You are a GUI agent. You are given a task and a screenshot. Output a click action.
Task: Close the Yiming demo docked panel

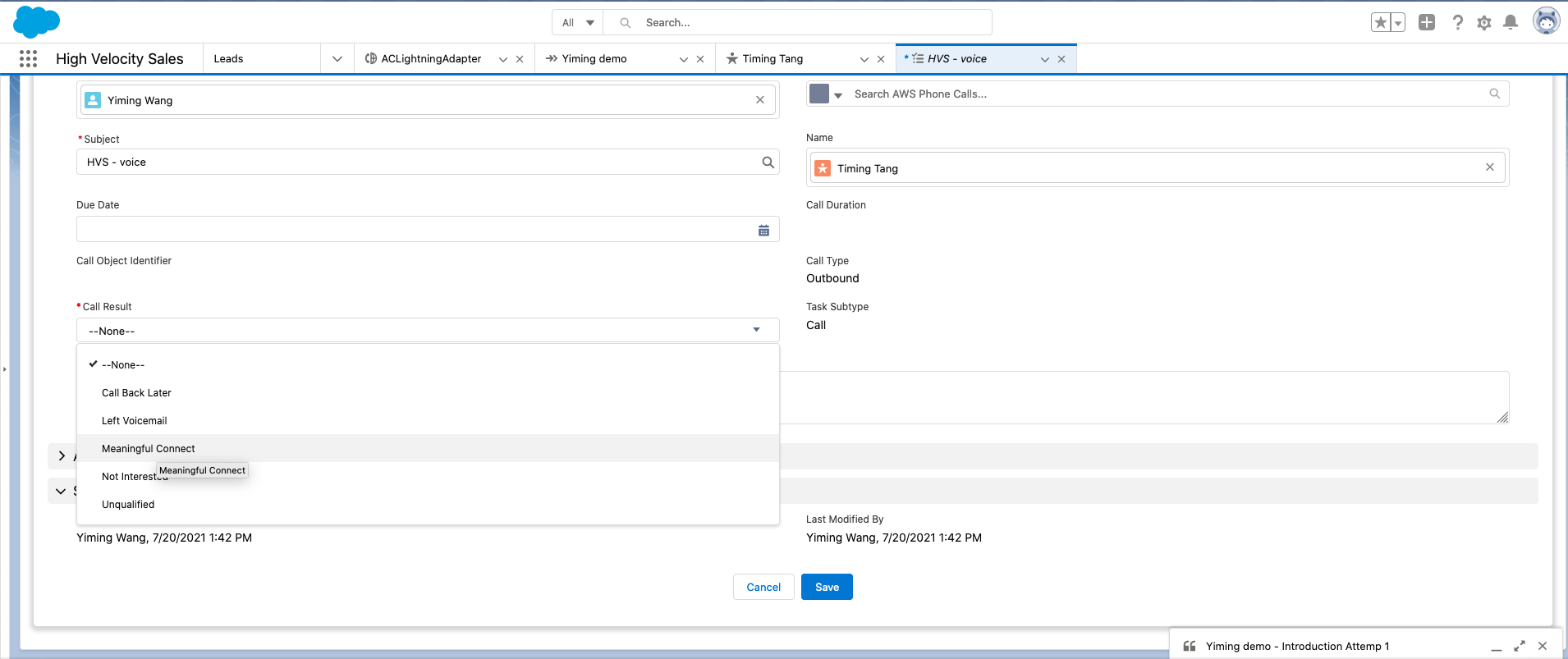1543,646
